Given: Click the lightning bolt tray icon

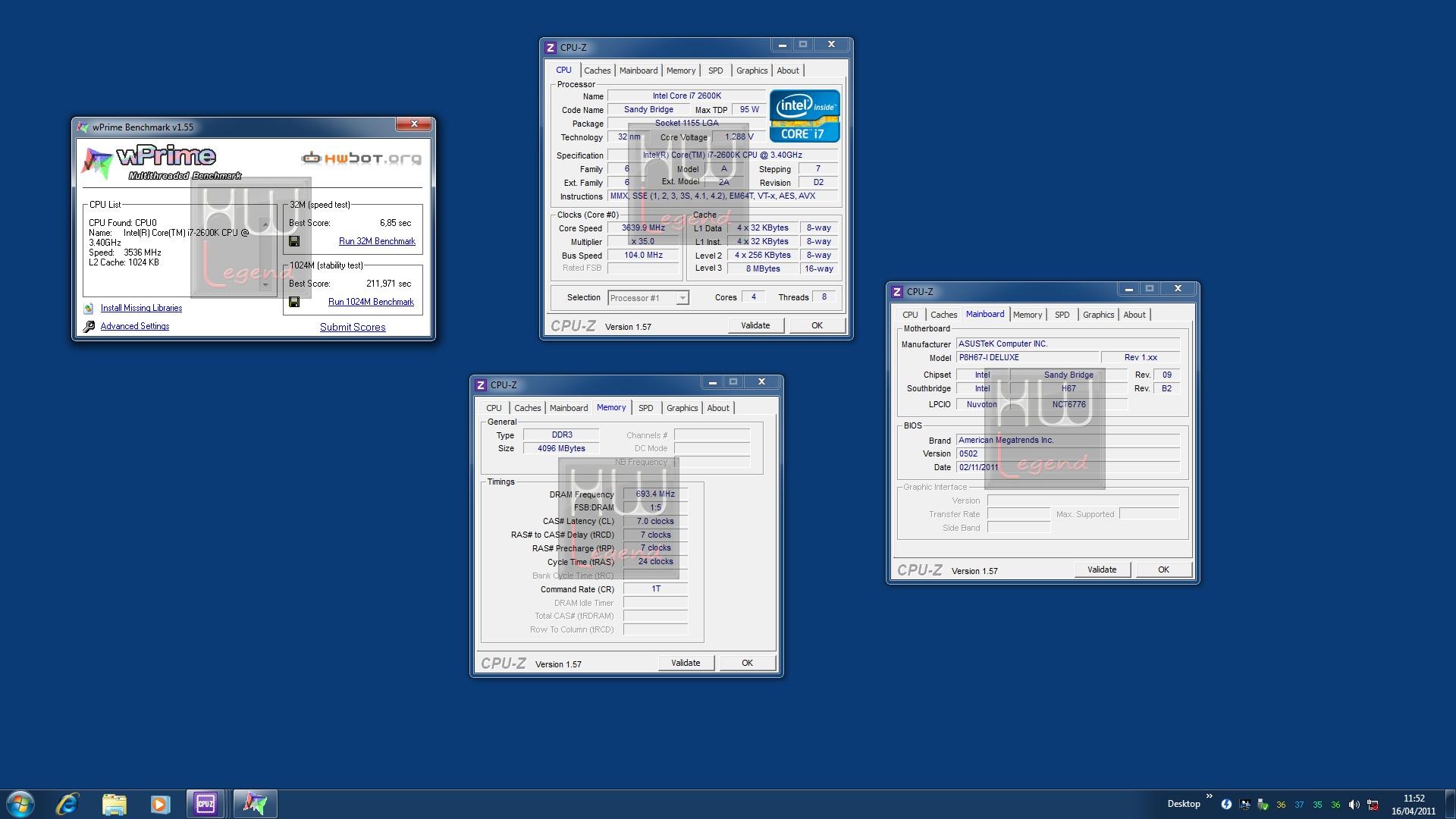Looking at the screenshot, I should tap(1226, 805).
